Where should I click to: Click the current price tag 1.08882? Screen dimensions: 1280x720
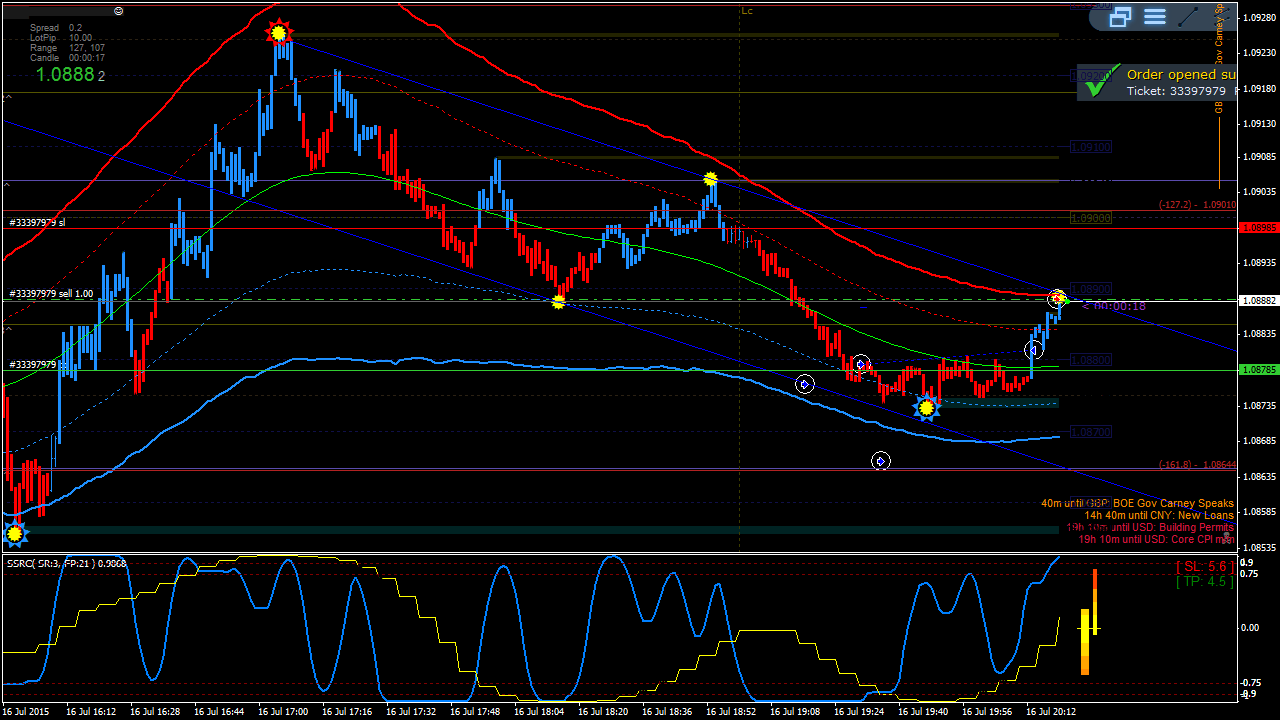point(1258,300)
